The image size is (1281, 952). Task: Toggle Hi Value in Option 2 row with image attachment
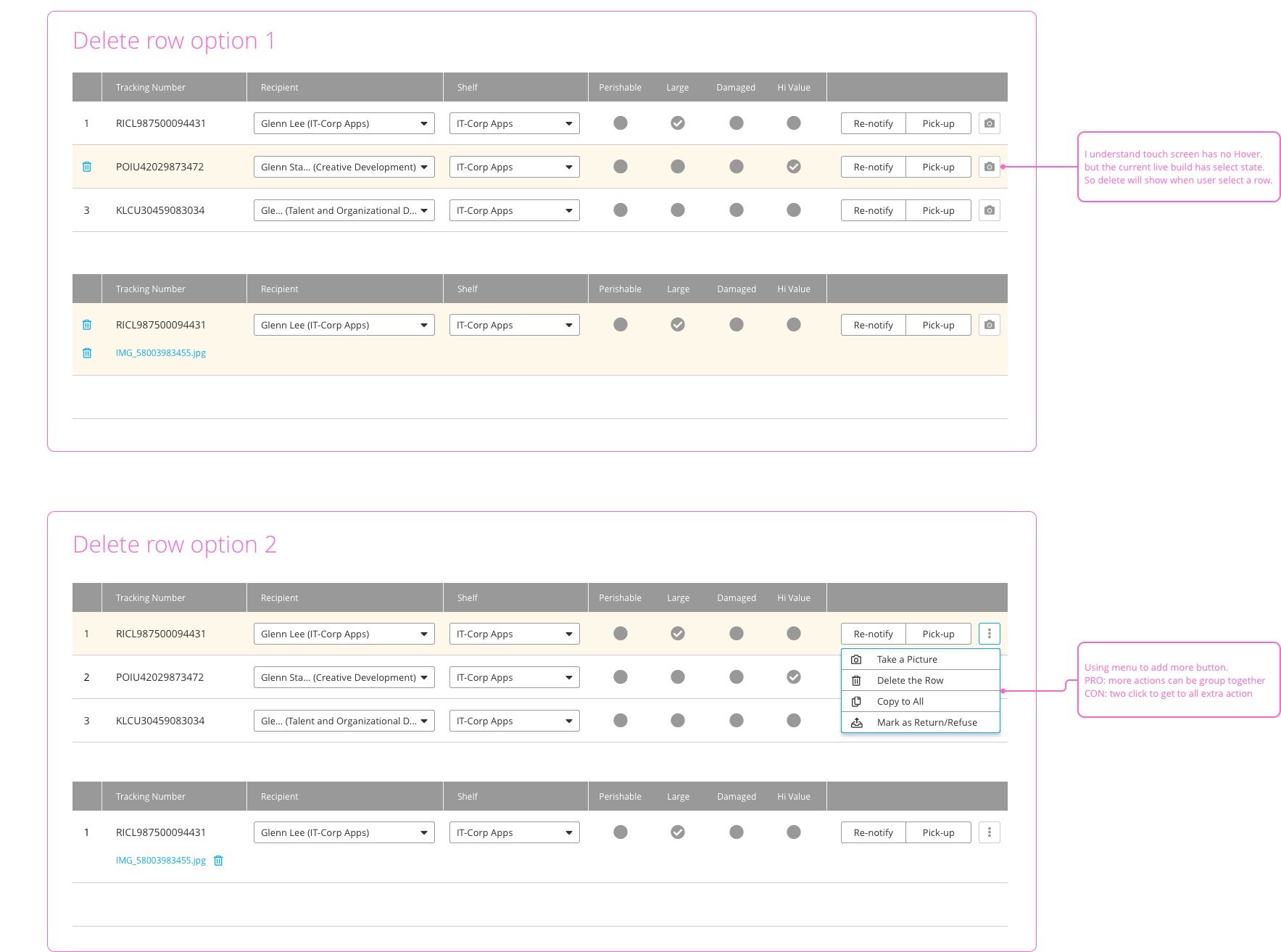click(794, 832)
